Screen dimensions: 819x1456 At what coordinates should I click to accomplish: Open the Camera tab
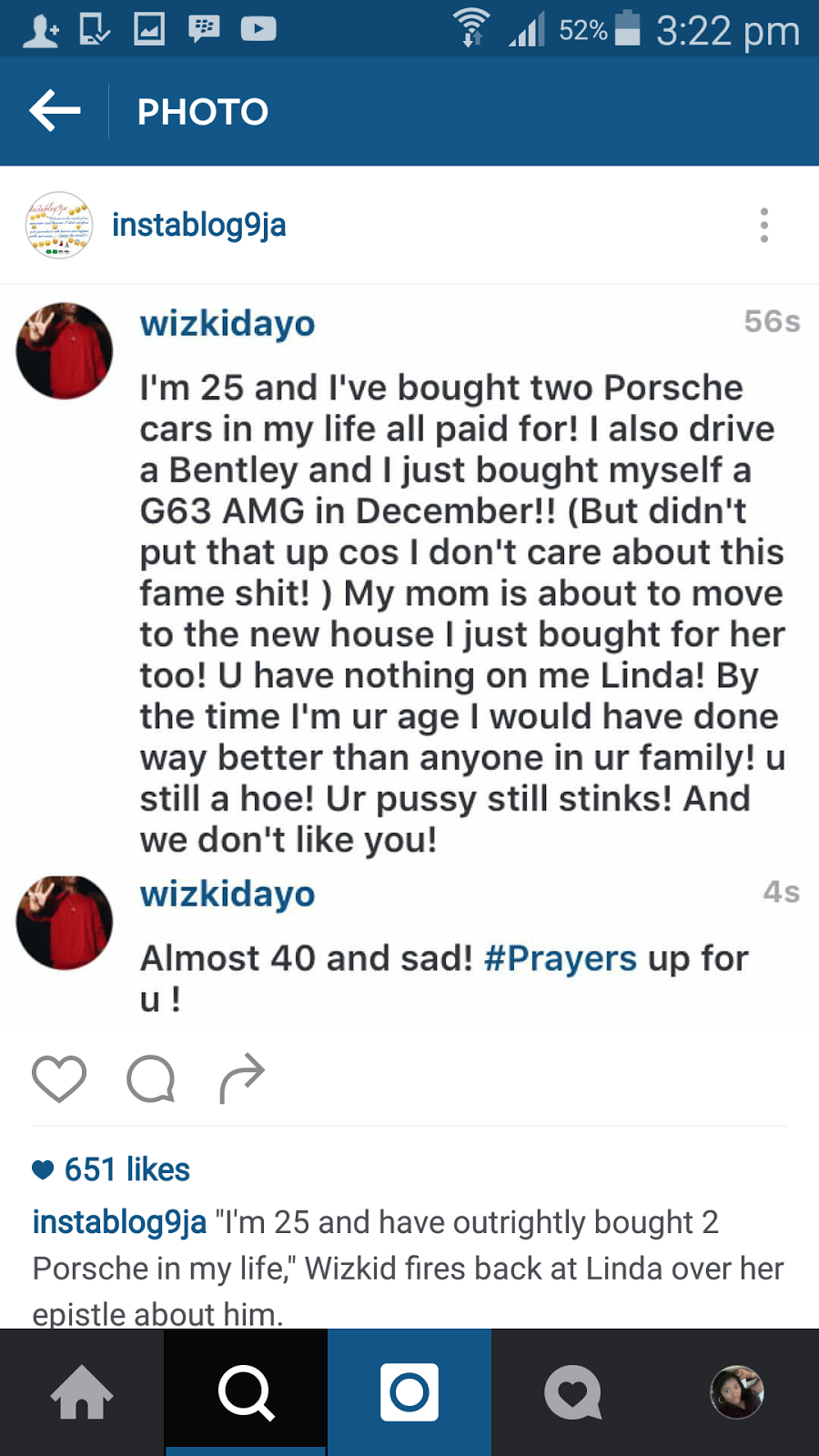(x=409, y=1392)
